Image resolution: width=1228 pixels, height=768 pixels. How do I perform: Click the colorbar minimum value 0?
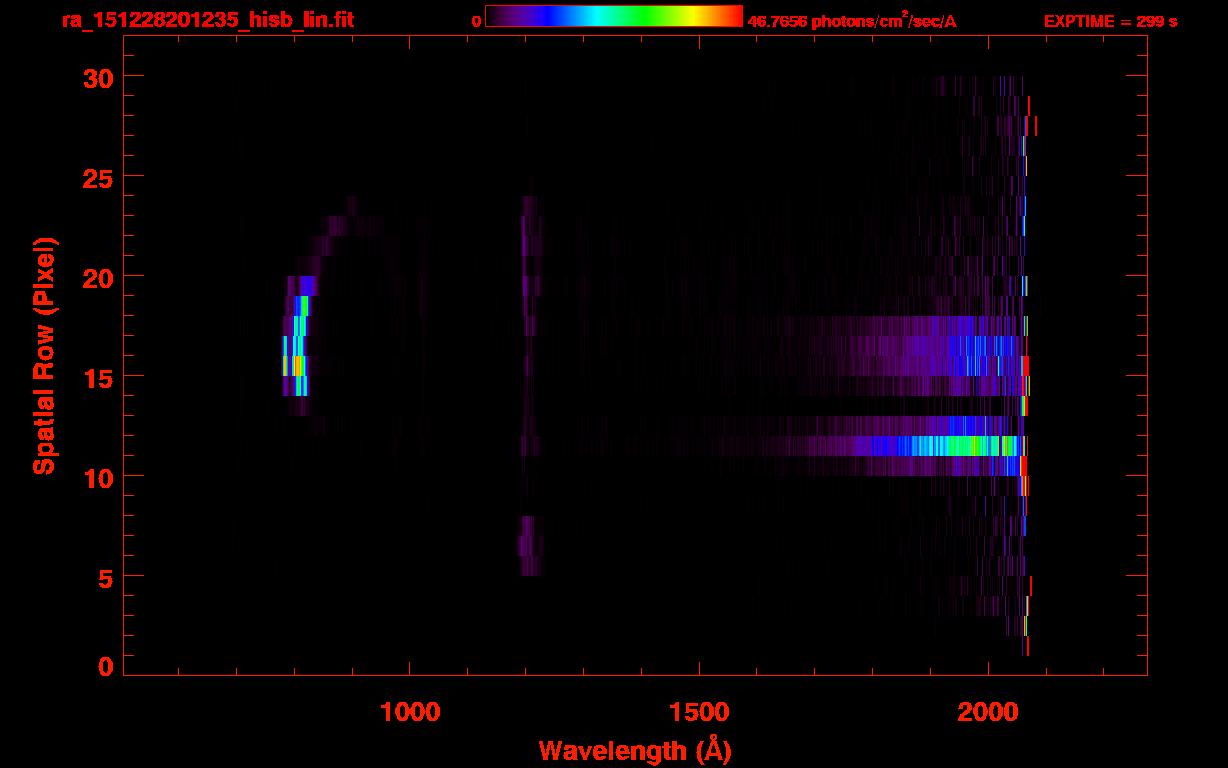click(477, 21)
